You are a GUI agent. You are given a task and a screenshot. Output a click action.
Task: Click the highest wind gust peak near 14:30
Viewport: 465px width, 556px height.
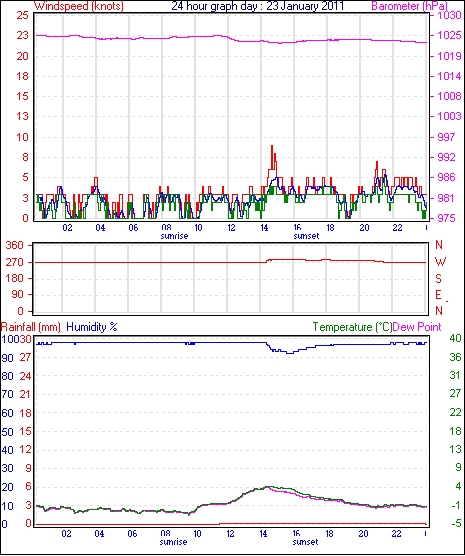(272, 146)
